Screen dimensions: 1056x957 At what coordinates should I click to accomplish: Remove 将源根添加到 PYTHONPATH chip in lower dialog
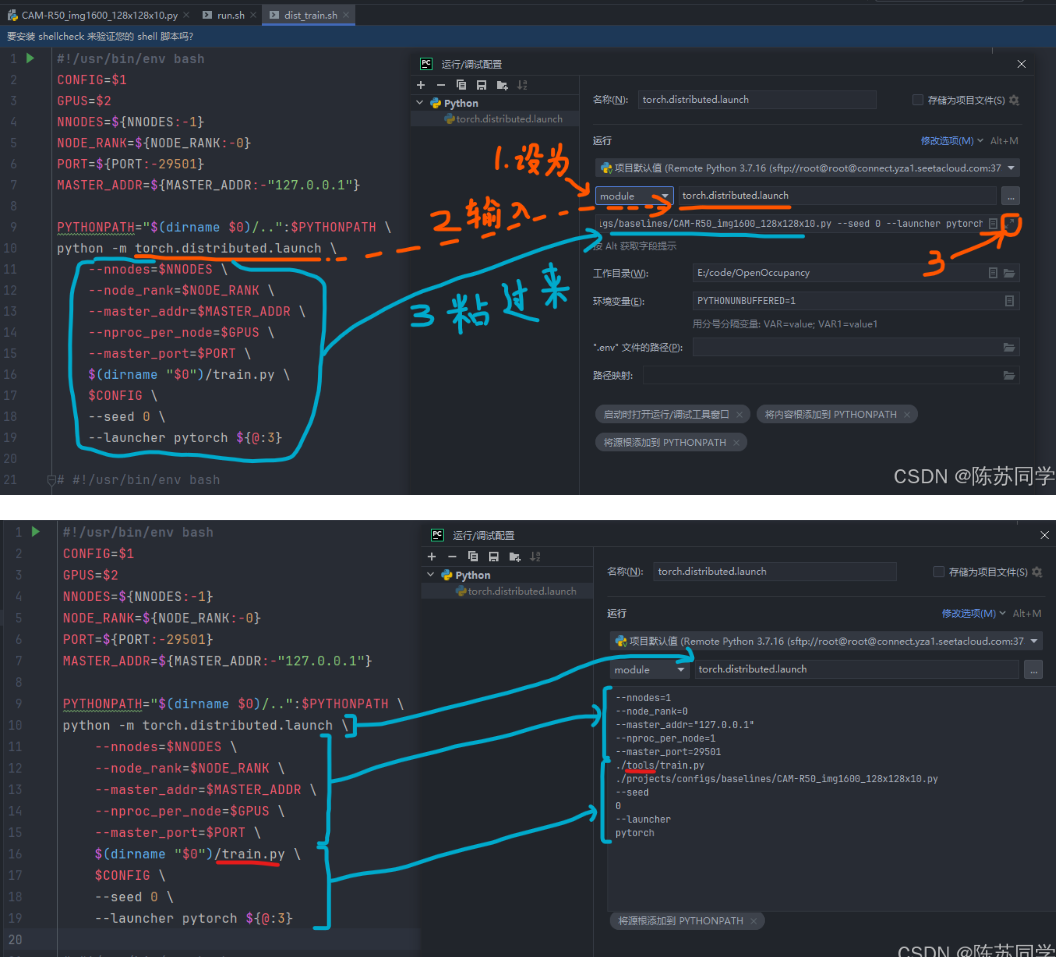click(754, 921)
